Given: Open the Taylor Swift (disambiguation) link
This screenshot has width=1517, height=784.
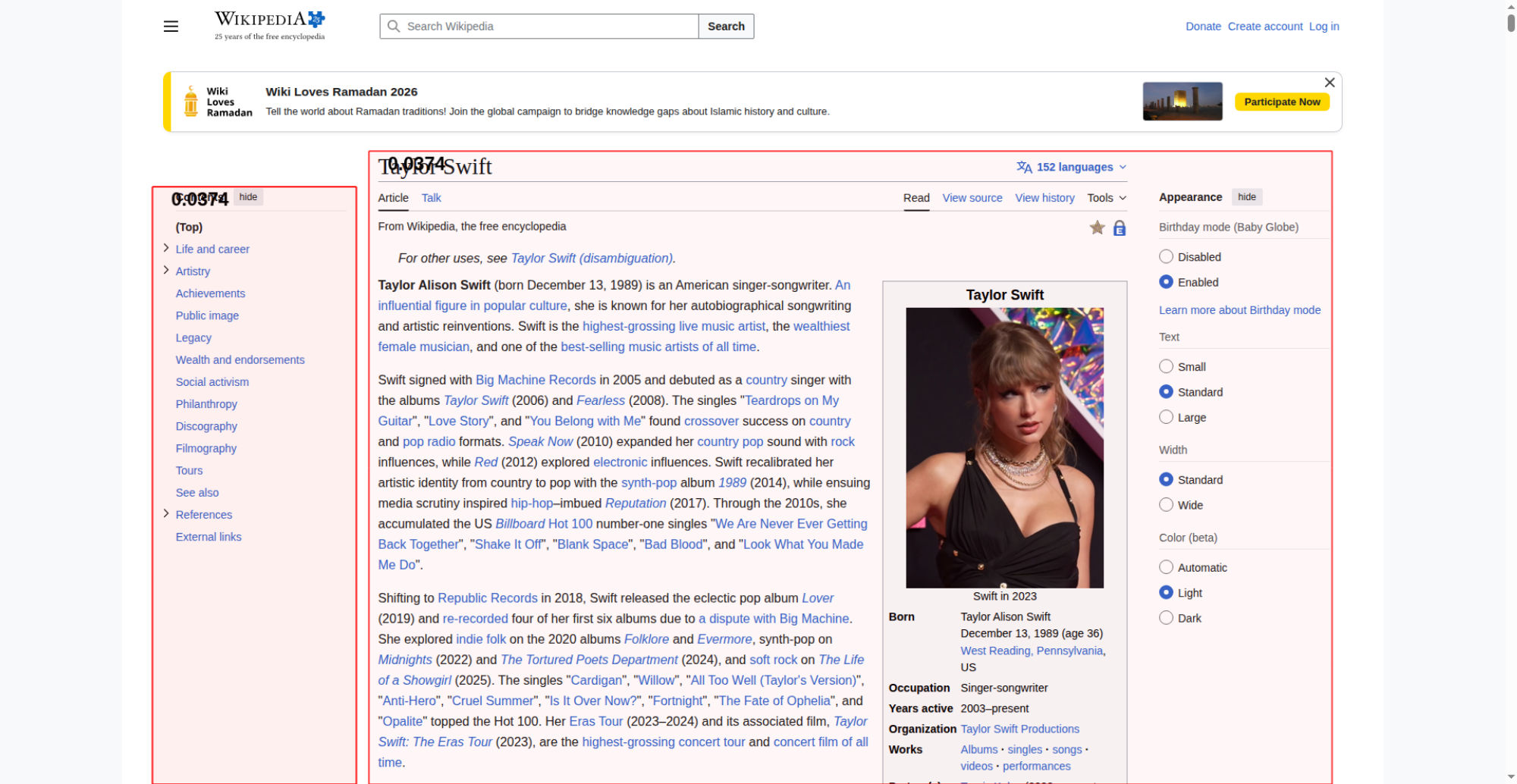Looking at the screenshot, I should [x=592, y=259].
